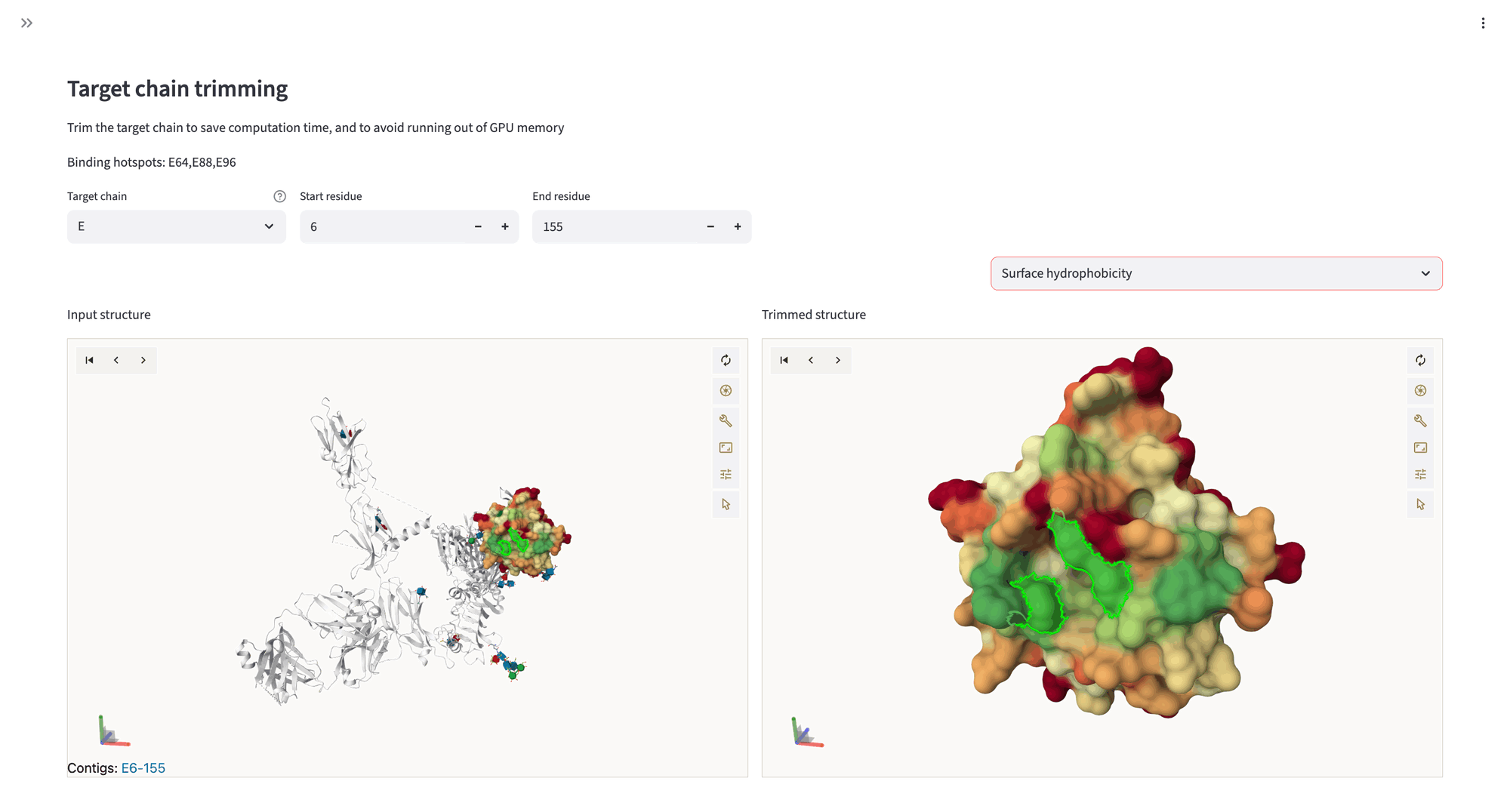Image resolution: width=1510 pixels, height=812 pixels.
Task: Decrease the Start residue value
Action: coord(478,226)
